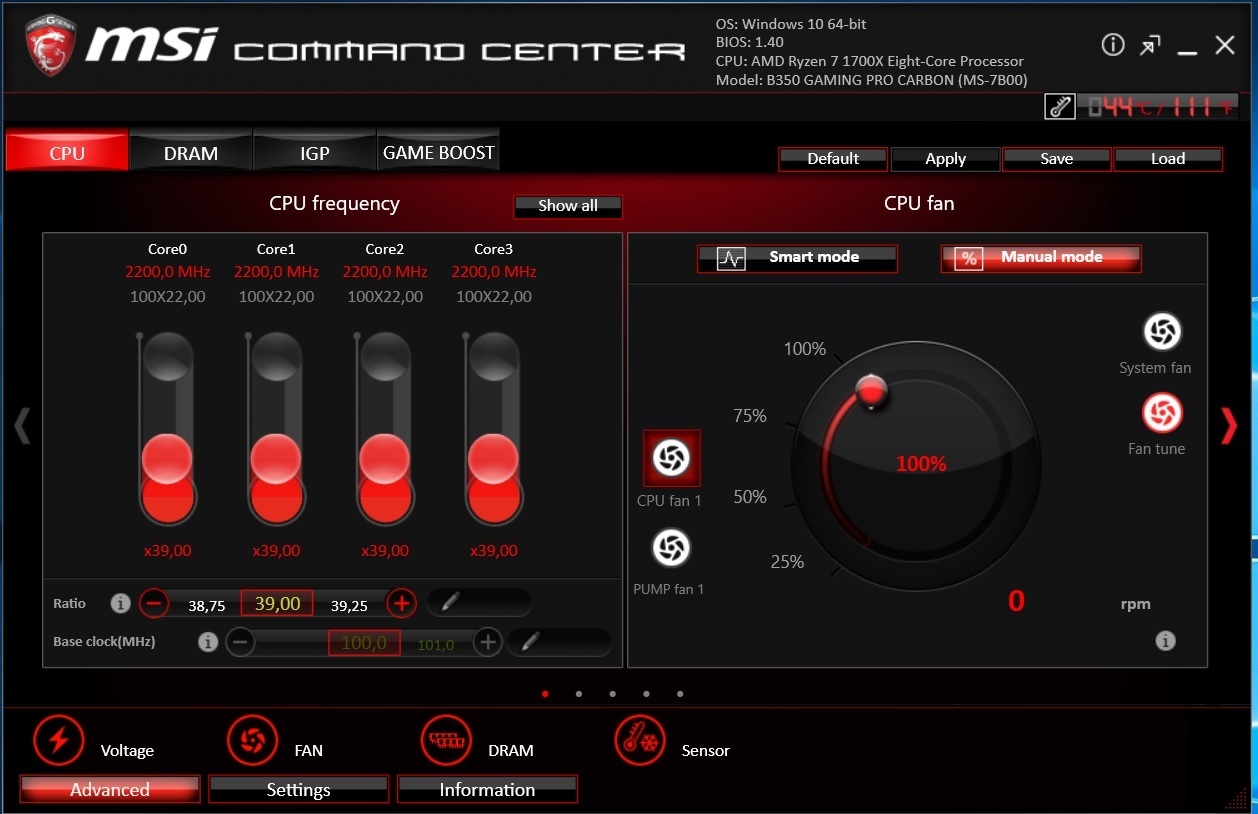Click Base clock info icon
Image resolution: width=1258 pixels, height=814 pixels.
[208, 642]
